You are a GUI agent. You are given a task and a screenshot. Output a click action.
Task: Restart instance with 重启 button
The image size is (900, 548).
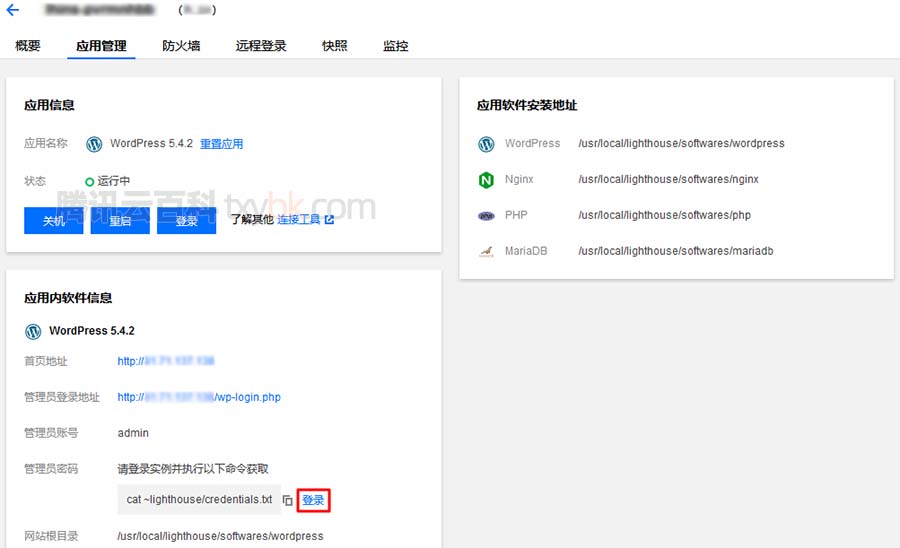(120, 221)
